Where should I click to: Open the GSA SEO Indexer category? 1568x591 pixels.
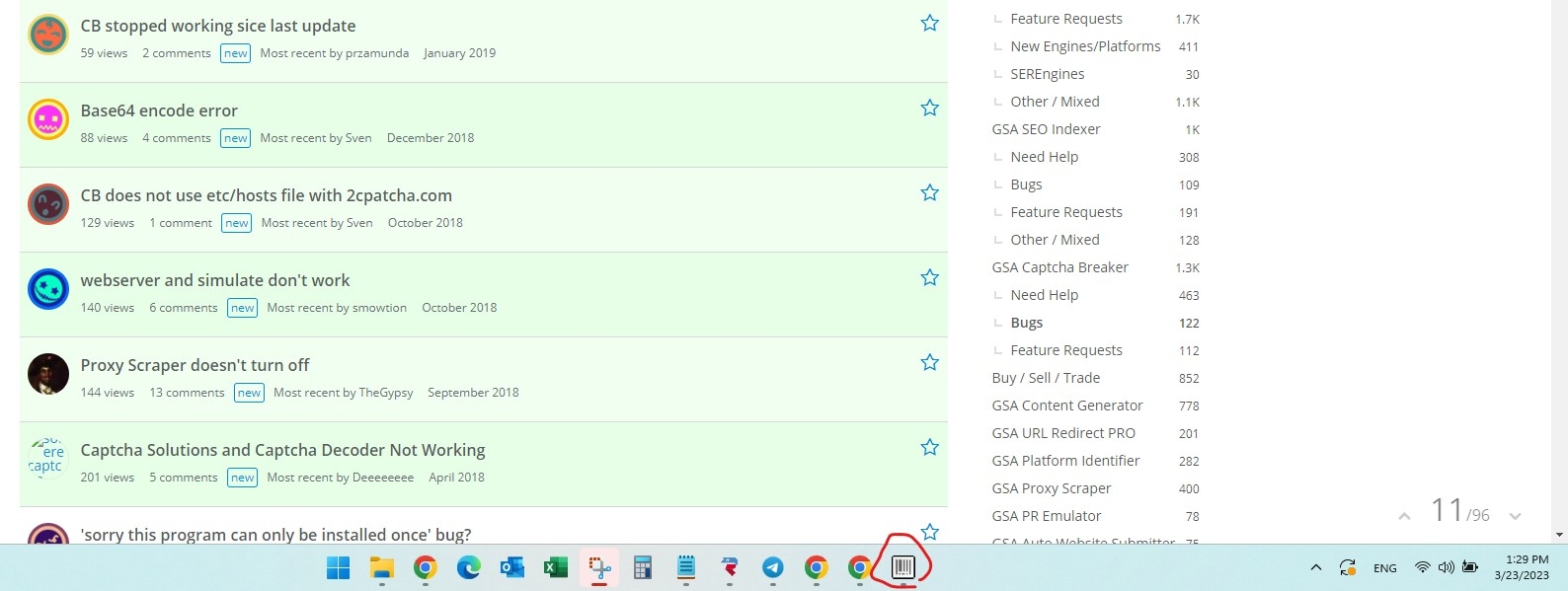[1046, 129]
